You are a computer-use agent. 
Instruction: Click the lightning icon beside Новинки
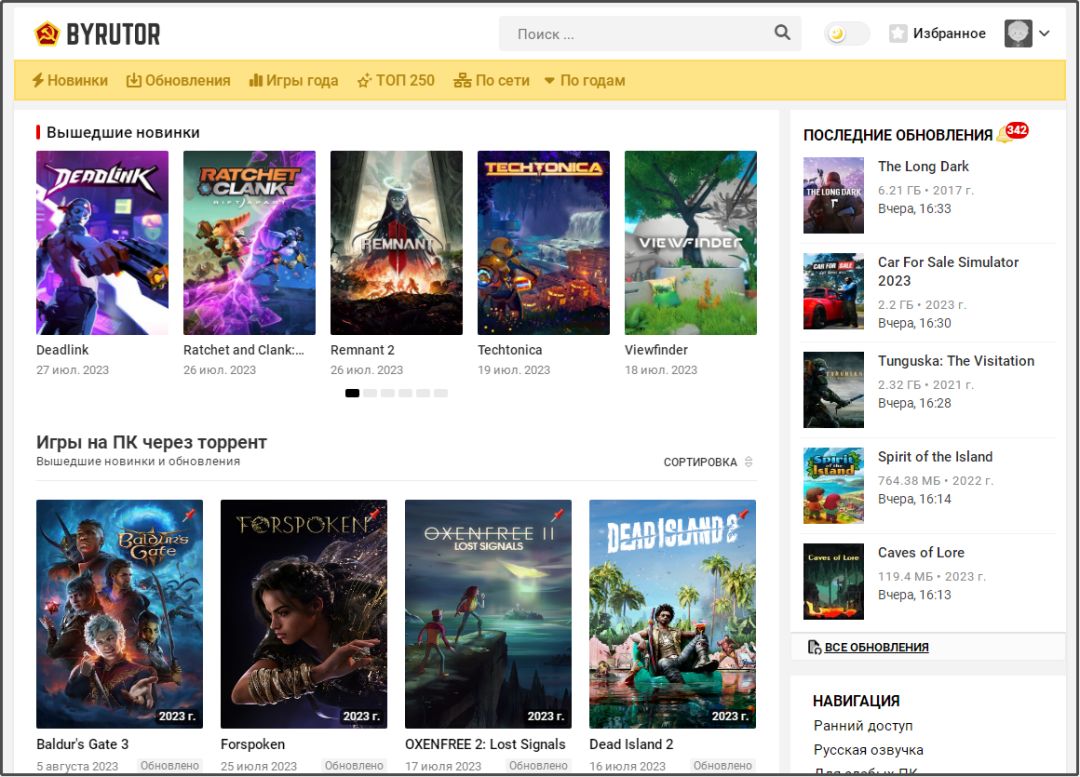click(x=38, y=81)
